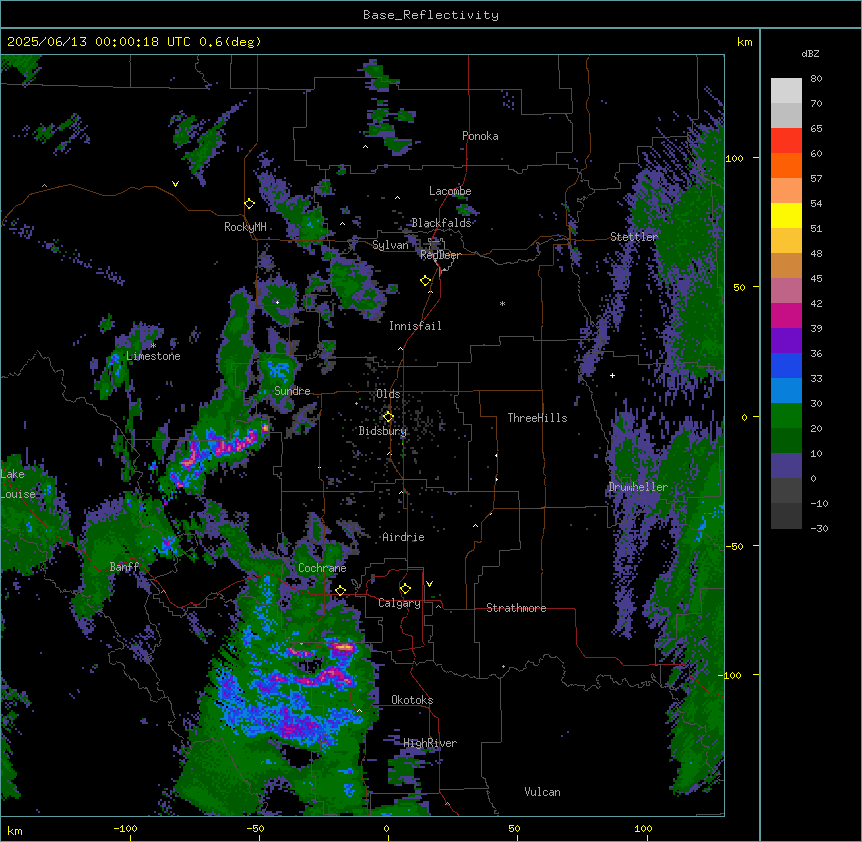Image resolution: width=862 pixels, height=842 pixels.
Task: Select the yellow diamond marker above Didsbury
Action: 388,417
